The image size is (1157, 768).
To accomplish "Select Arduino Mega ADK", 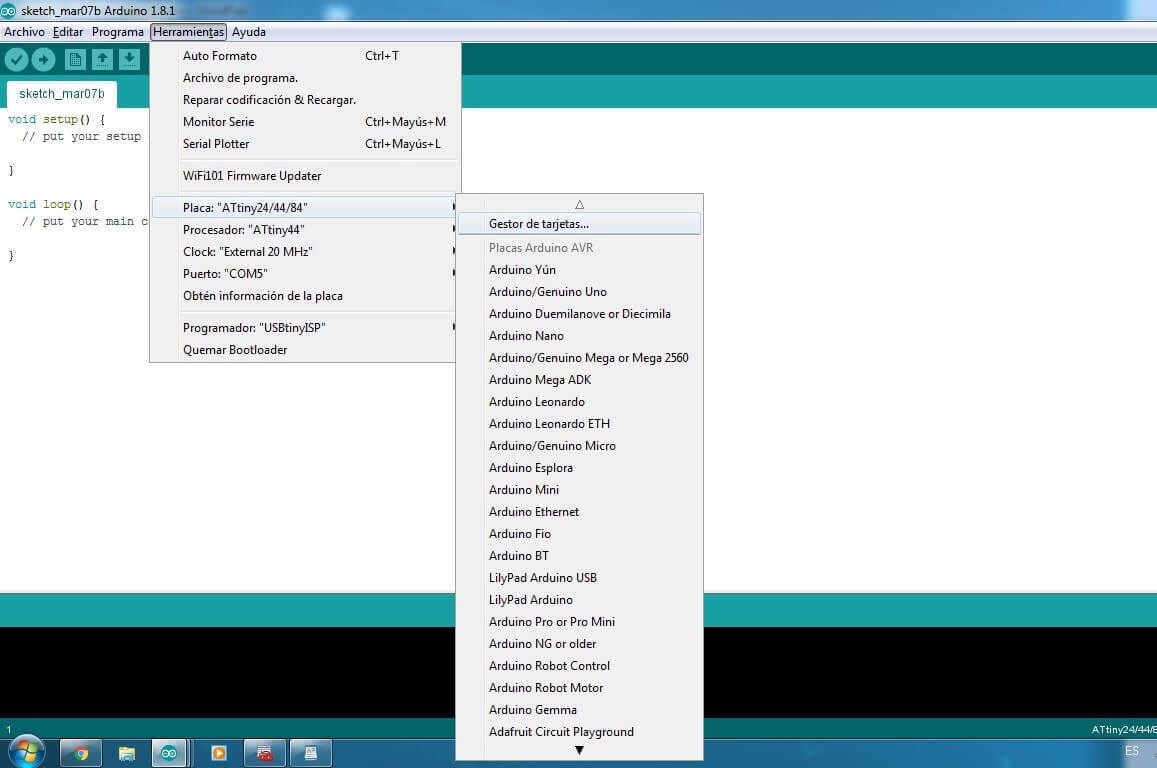I will tap(579, 380).
